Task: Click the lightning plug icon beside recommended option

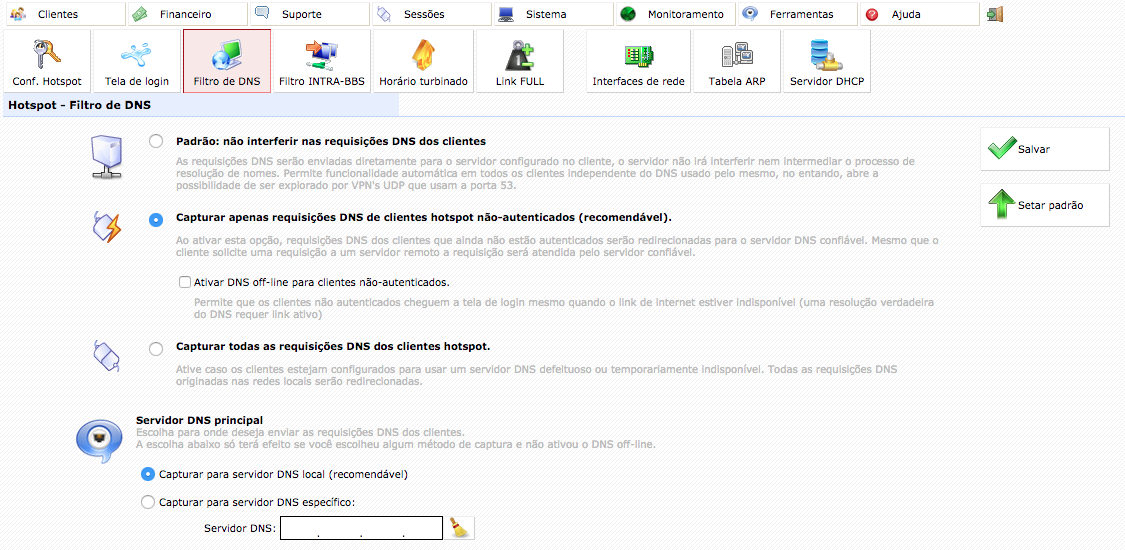Action: coord(107,227)
